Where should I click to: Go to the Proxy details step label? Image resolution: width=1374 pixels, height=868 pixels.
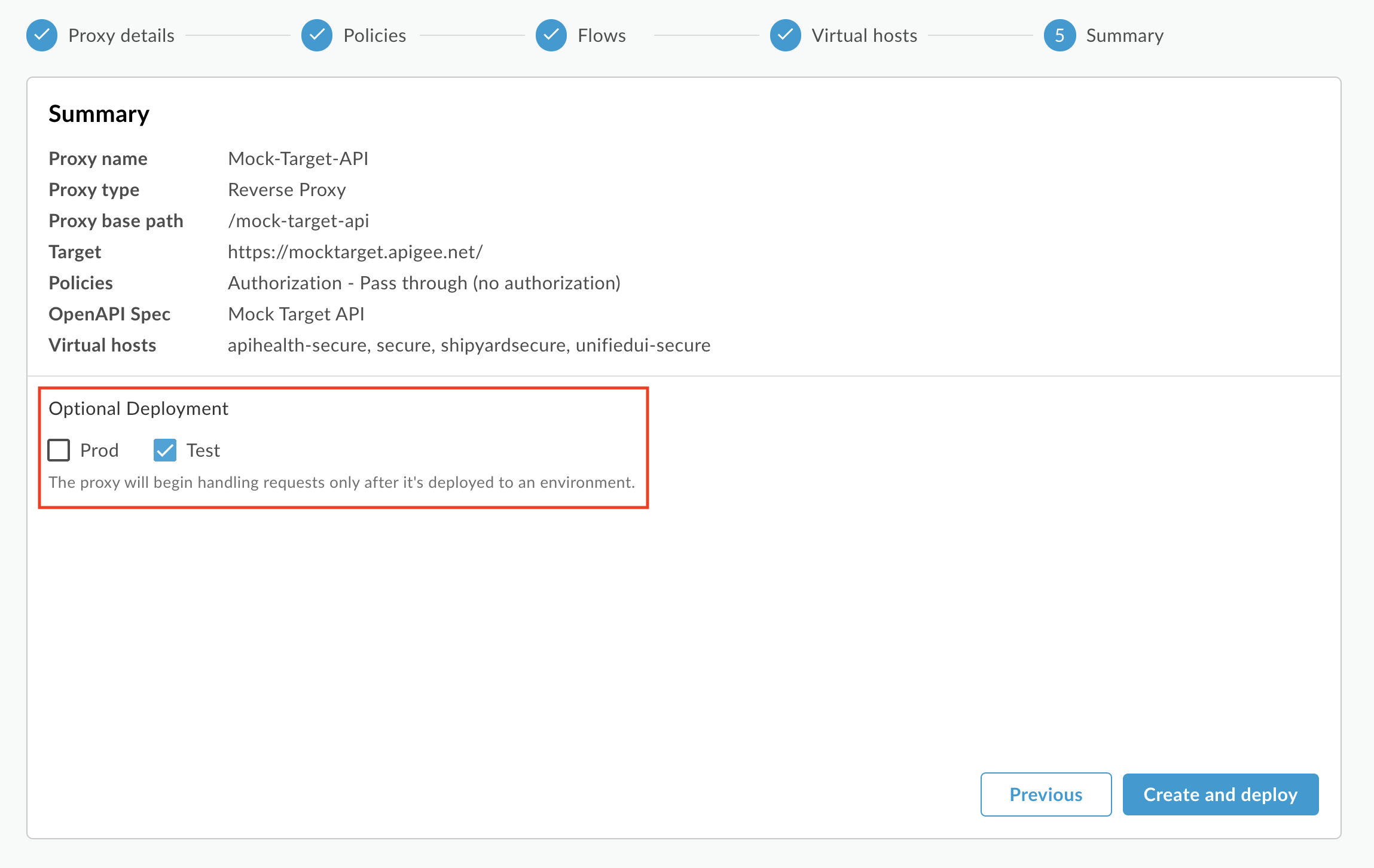[x=121, y=35]
